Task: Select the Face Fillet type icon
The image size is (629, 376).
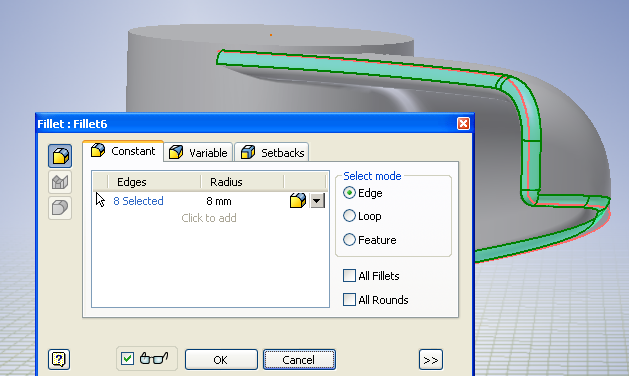Action: click(60, 182)
